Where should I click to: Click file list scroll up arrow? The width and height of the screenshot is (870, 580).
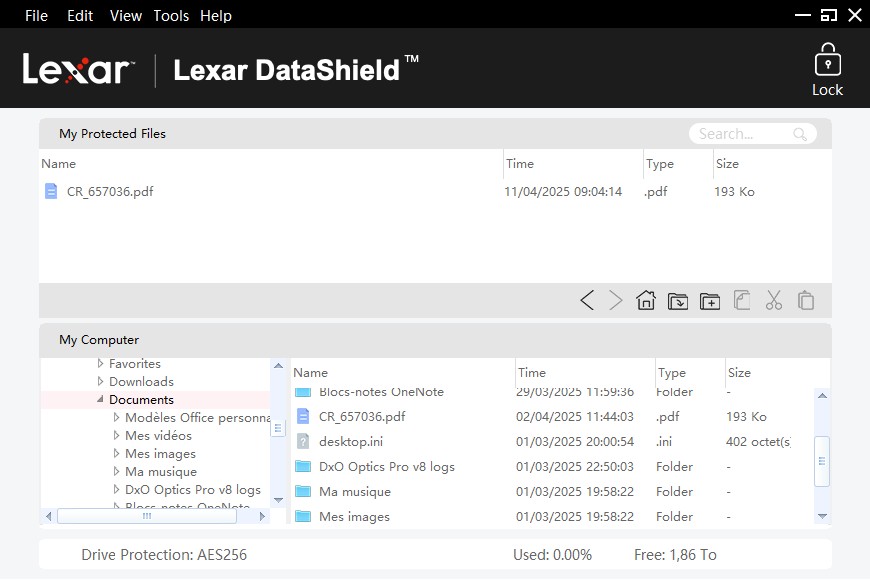822,396
